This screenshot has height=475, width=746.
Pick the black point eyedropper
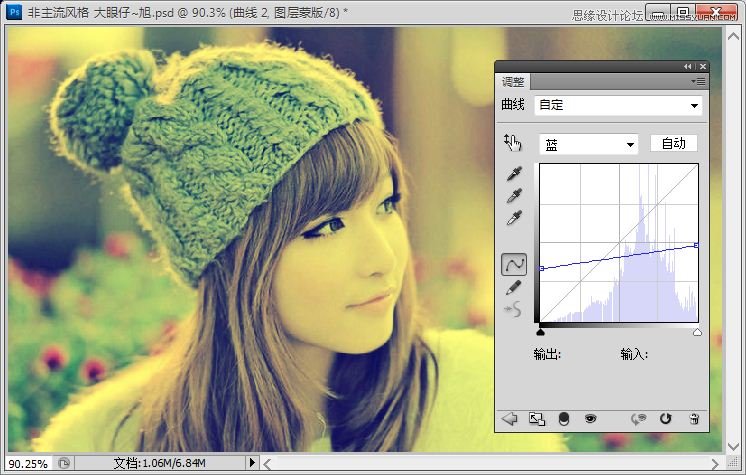coord(514,174)
